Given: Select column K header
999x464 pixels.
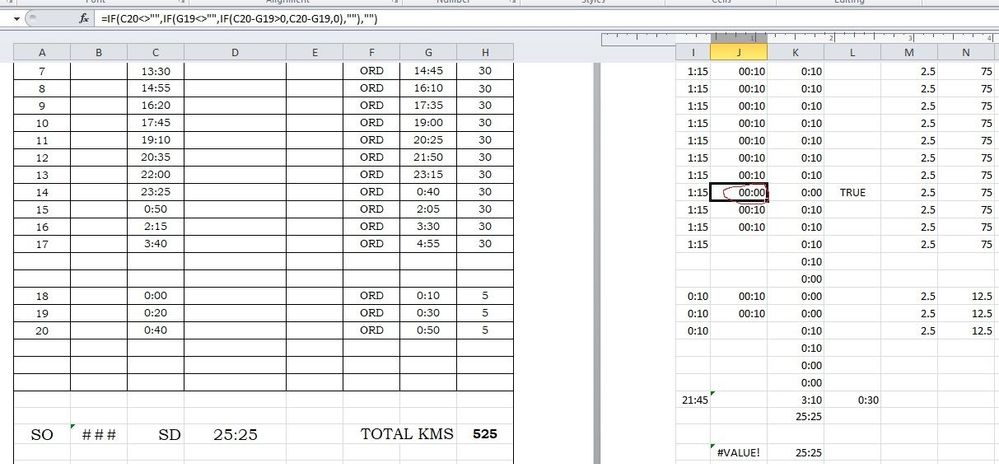Looking at the screenshot, I should (796, 53).
